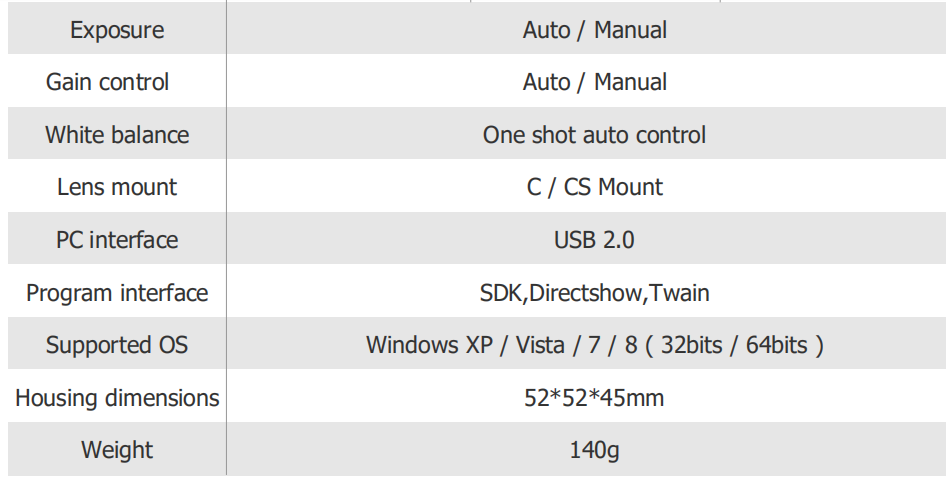
Task: Click the Housing dimensions label
Action: point(116,398)
